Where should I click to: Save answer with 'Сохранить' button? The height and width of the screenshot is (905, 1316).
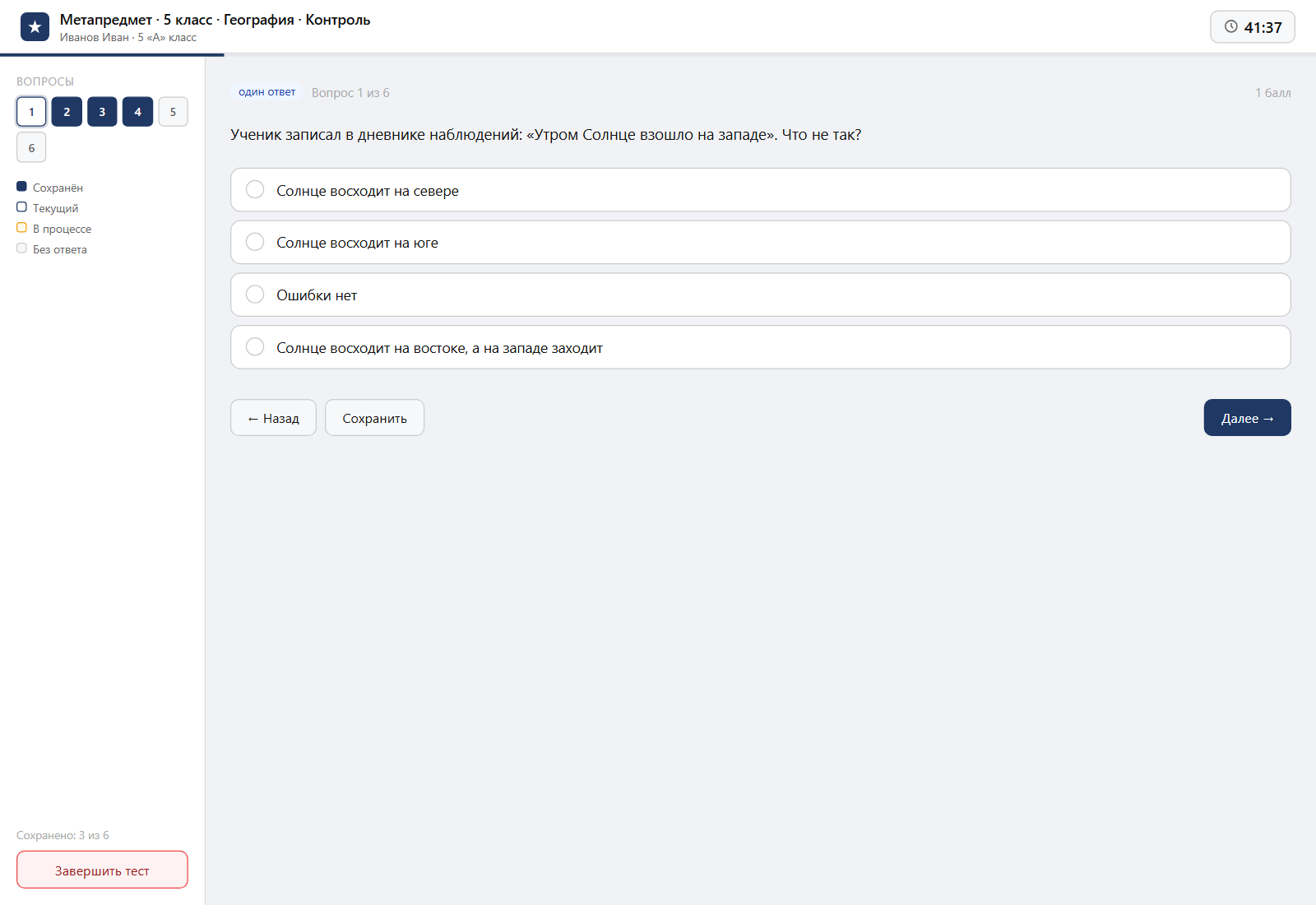coord(374,418)
